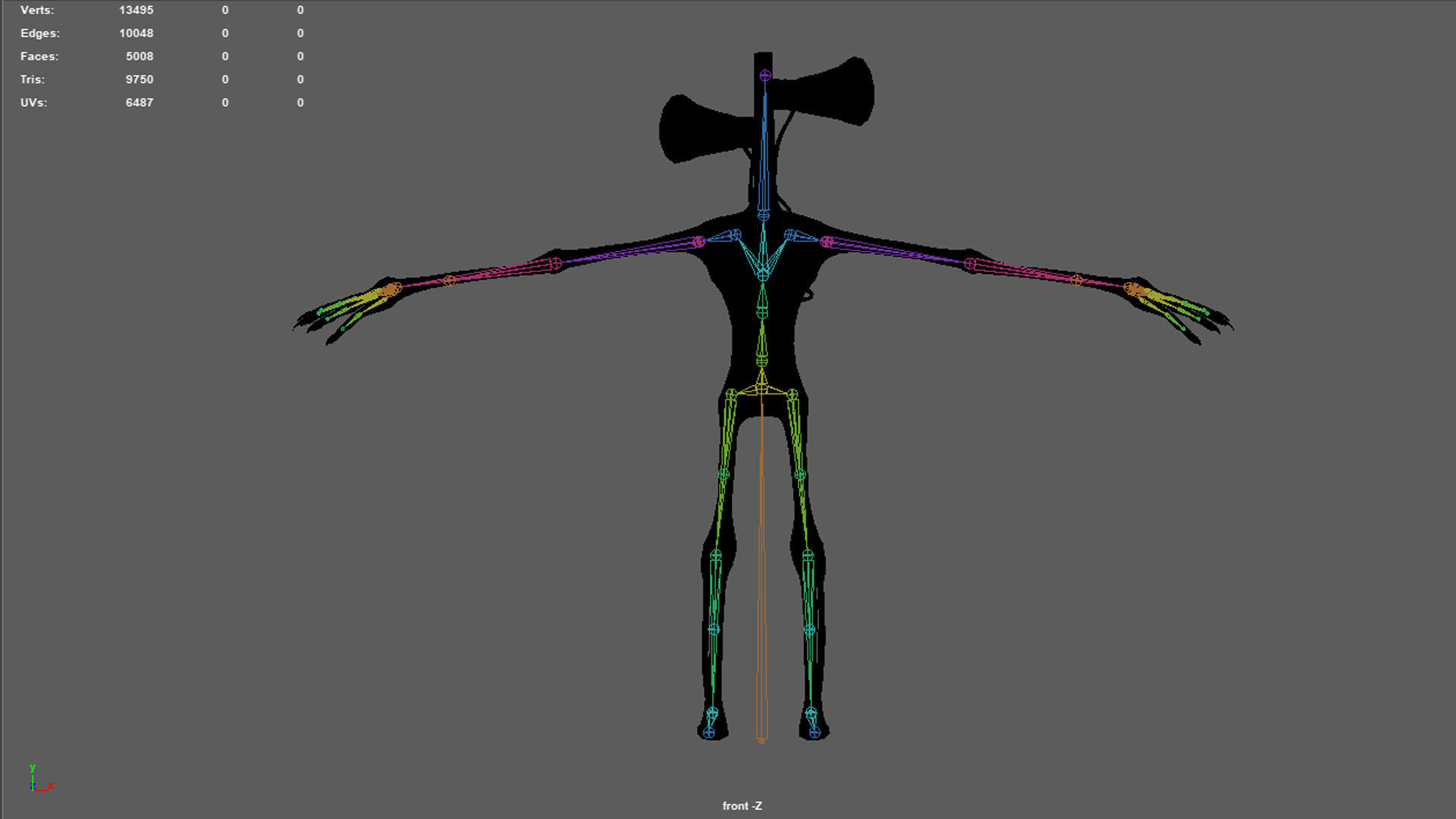Click the front -Z camera label
The image size is (1456, 819).
[742, 806]
